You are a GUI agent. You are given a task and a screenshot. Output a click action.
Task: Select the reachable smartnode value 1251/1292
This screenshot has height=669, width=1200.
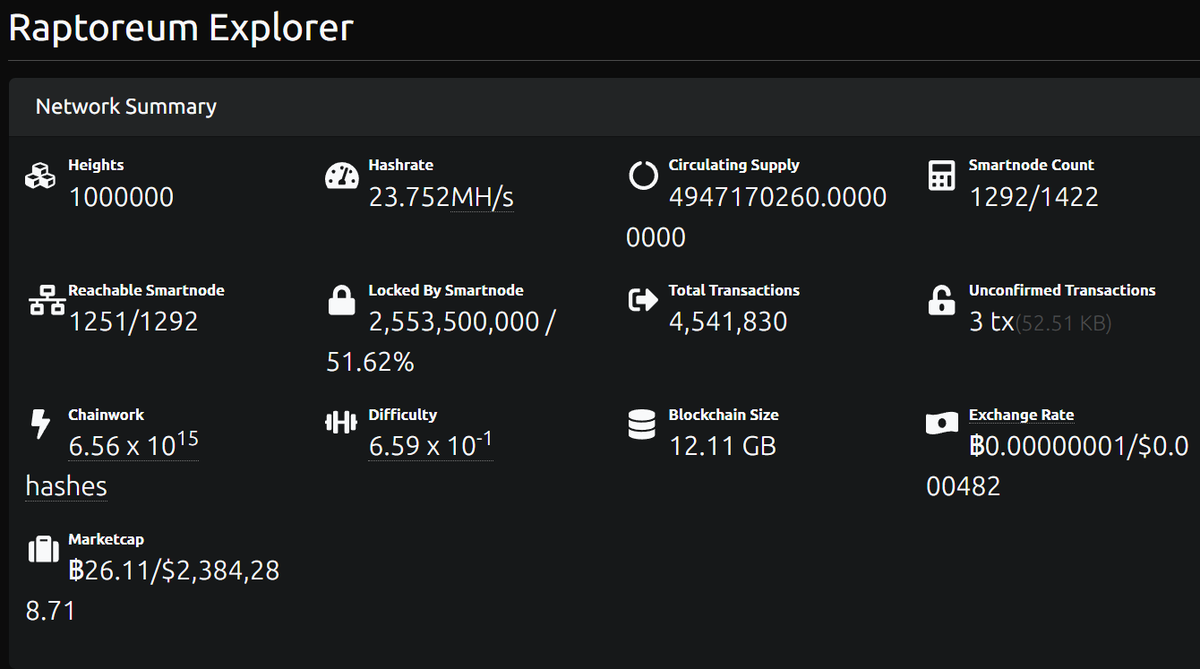[133, 322]
